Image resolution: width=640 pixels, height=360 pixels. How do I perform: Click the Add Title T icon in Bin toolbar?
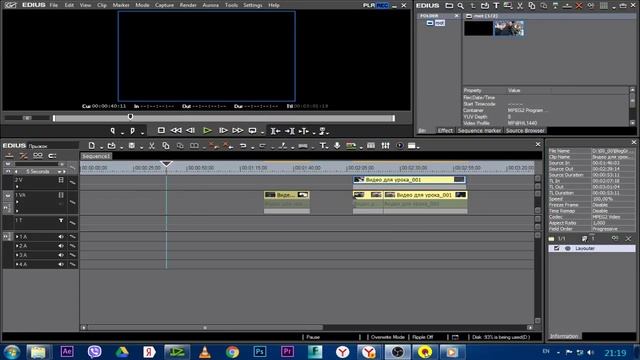click(x=496, y=6)
